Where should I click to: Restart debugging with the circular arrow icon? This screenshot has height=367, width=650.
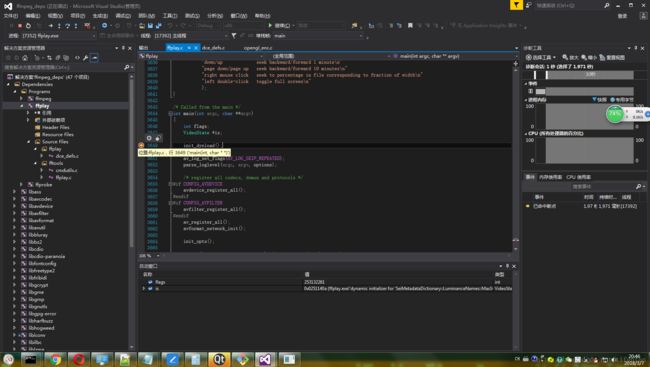[28, 26]
